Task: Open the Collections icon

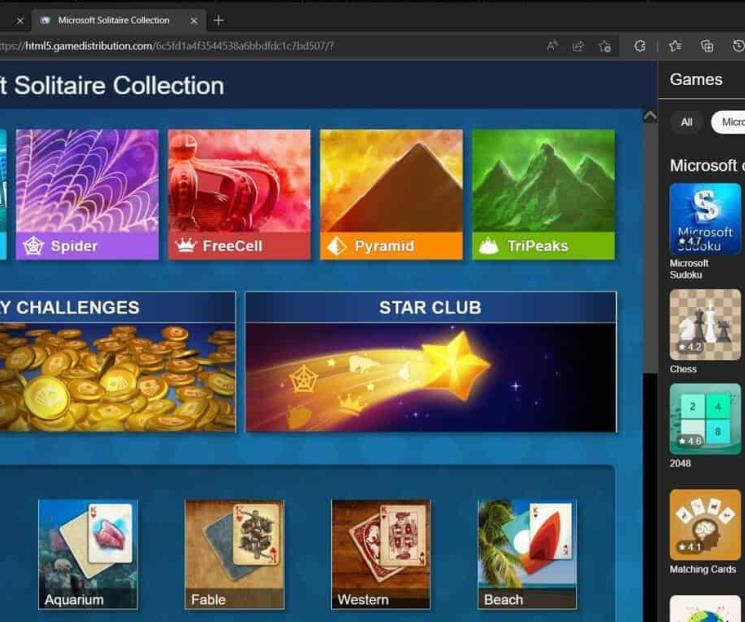Action: [707, 46]
